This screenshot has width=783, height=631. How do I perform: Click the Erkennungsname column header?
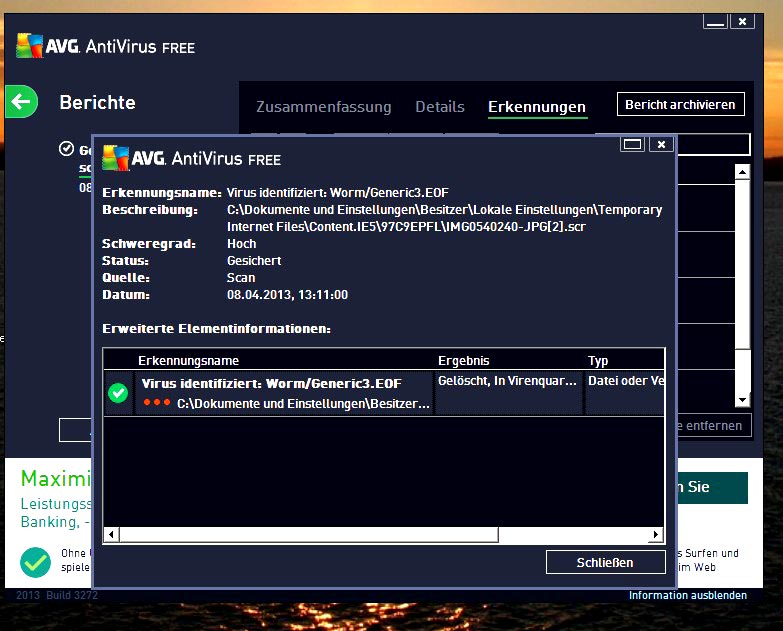point(189,360)
